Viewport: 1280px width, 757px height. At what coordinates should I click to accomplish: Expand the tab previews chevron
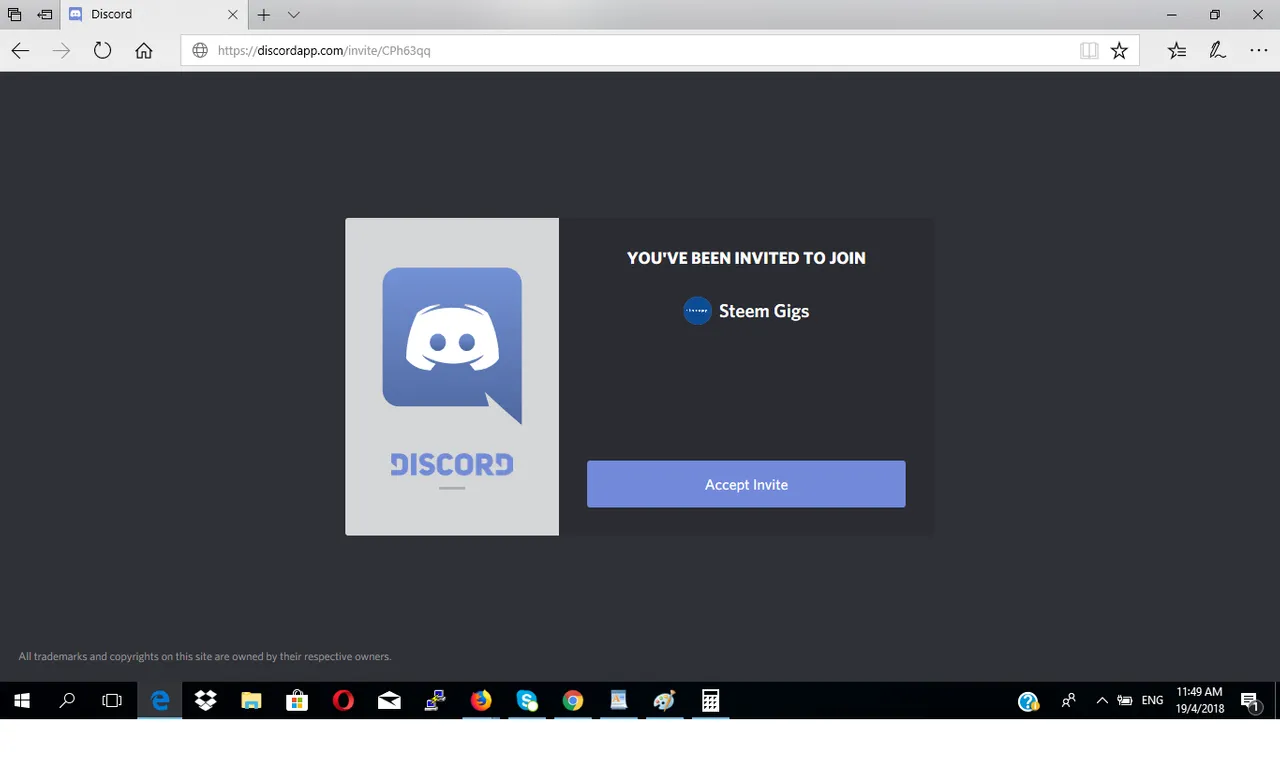pos(293,15)
